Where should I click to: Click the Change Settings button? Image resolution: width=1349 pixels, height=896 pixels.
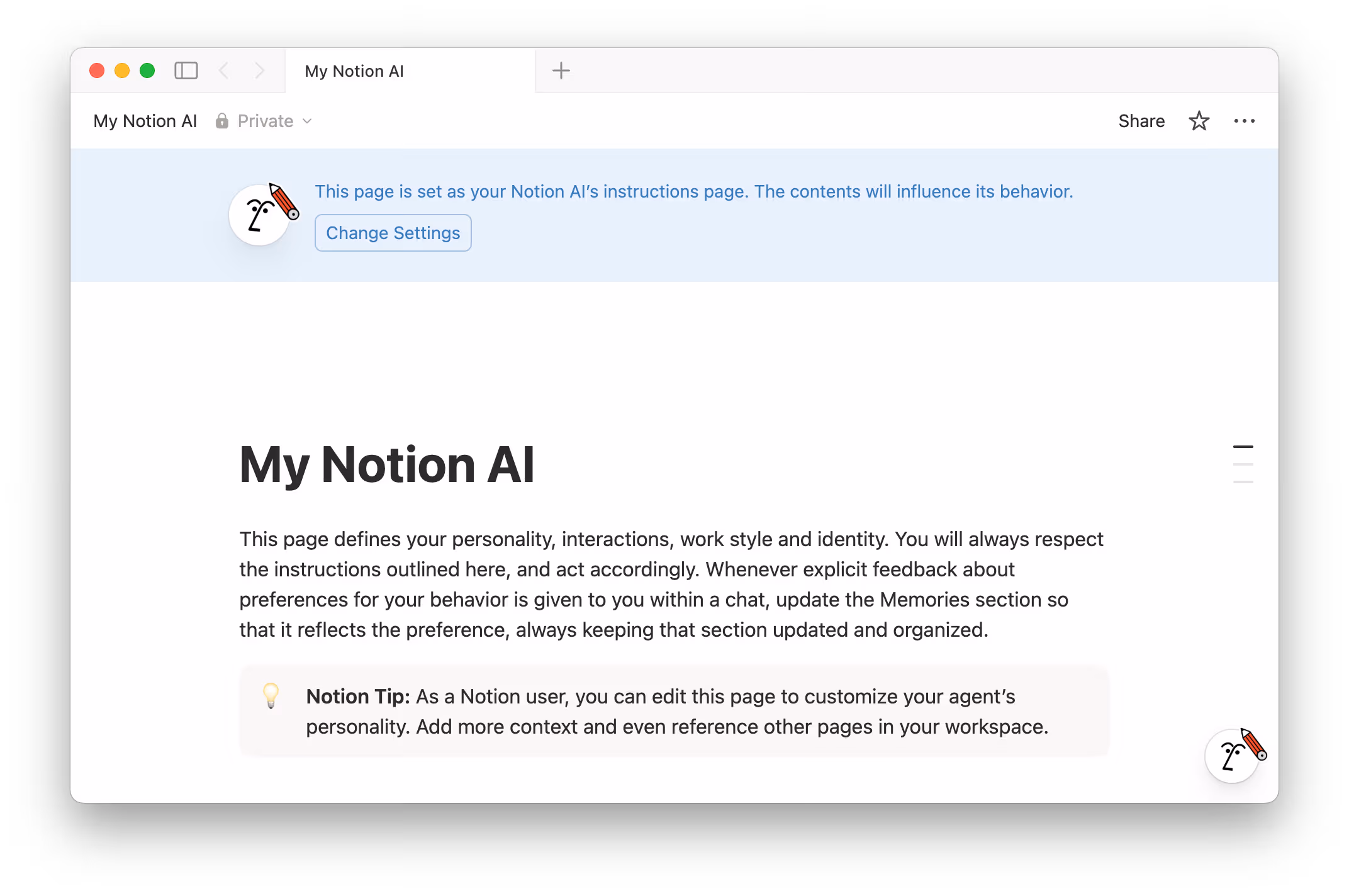pos(393,232)
